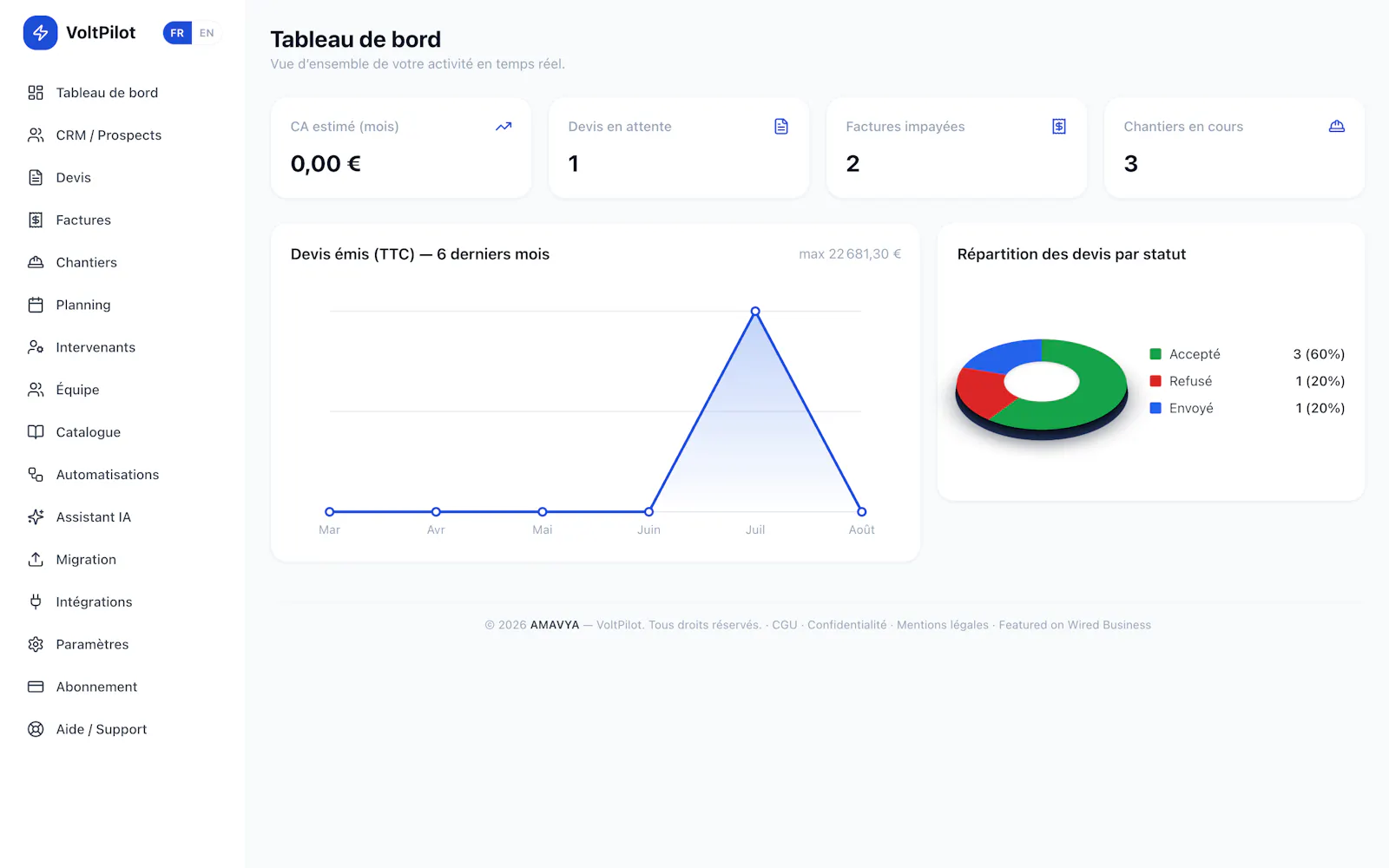Switch language to EN
Viewport: 1389px width, 868px height.
tap(207, 33)
